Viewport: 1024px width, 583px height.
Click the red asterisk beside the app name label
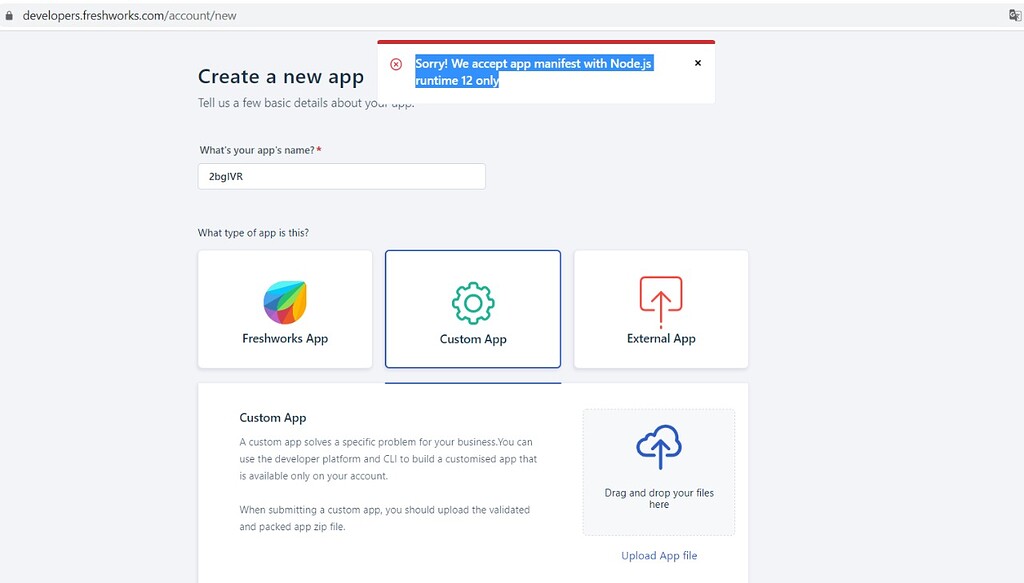click(x=318, y=149)
